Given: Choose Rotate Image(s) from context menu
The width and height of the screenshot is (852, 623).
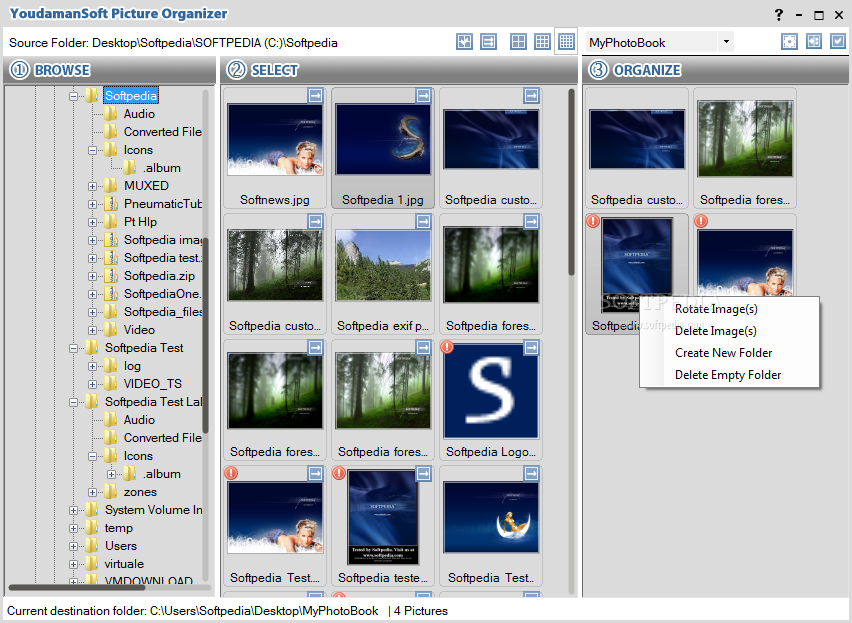Looking at the screenshot, I should [x=729, y=309].
